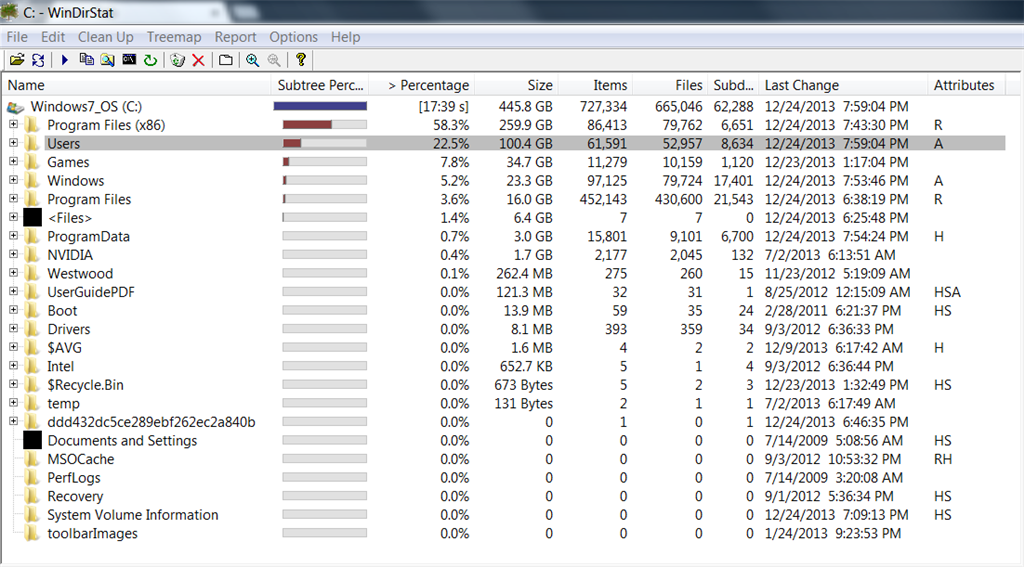Expand the $Recycle.Bin folder node
The image size is (1024, 567).
pyautogui.click(x=14, y=384)
